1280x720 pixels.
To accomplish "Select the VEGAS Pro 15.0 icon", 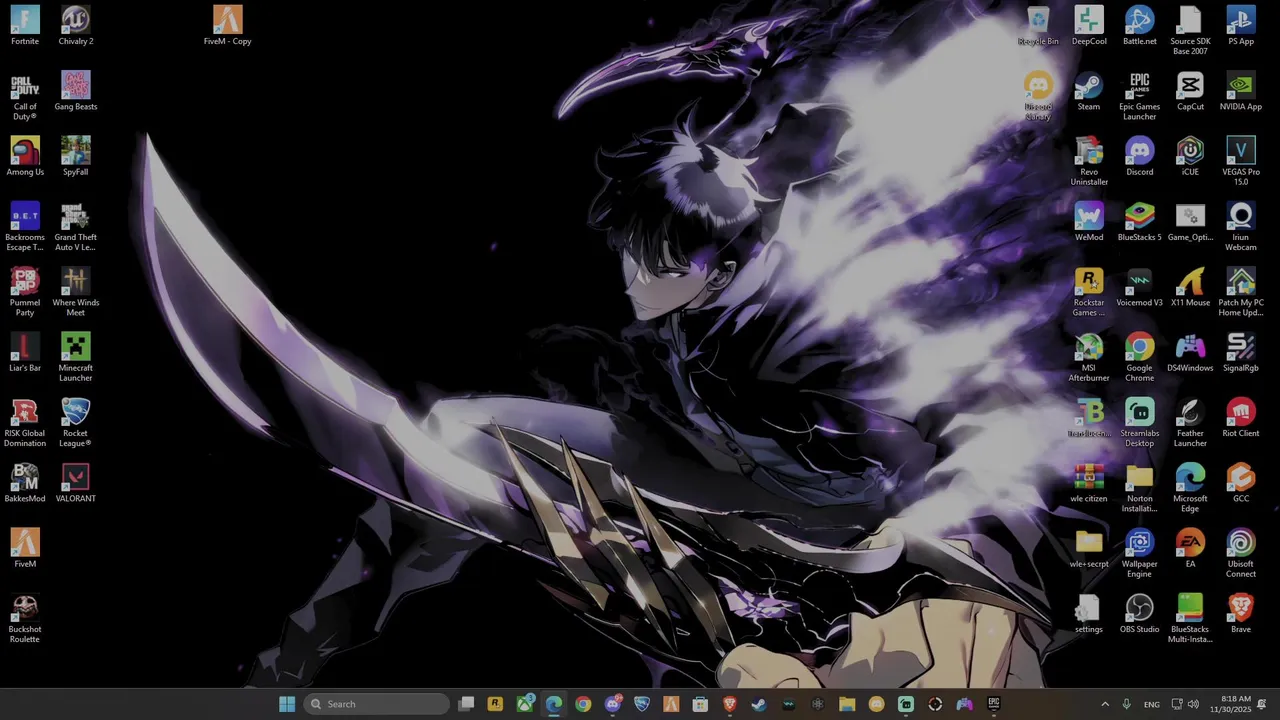I will [1241, 161].
